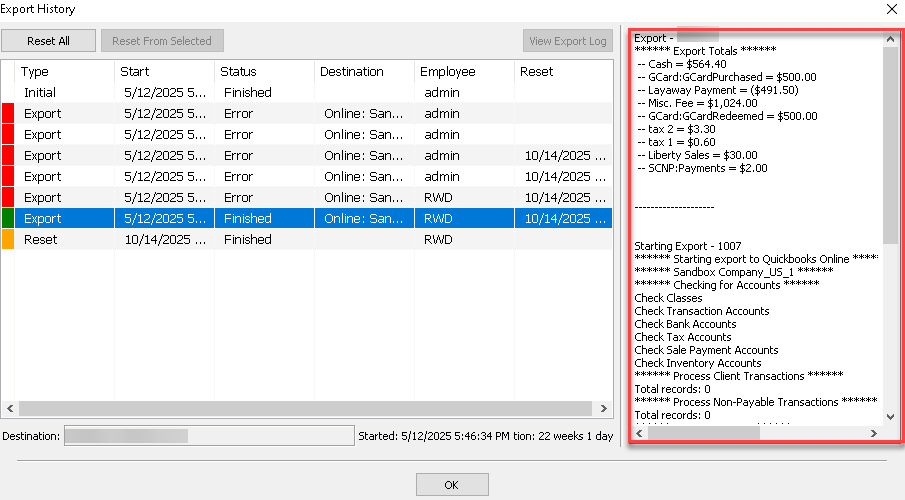Sort by the Type column header
The image size is (905, 500).
pyautogui.click(x=65, y=72)
